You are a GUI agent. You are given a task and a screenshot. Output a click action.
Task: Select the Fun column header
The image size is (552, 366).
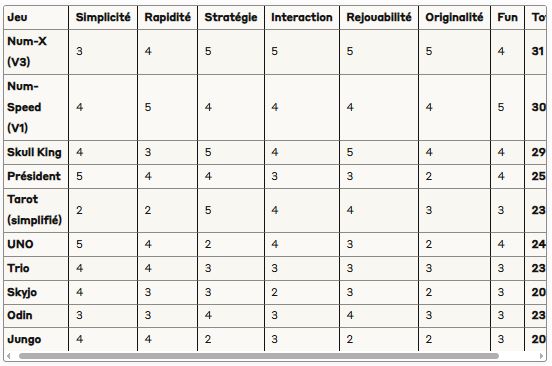tap(507, 17)
